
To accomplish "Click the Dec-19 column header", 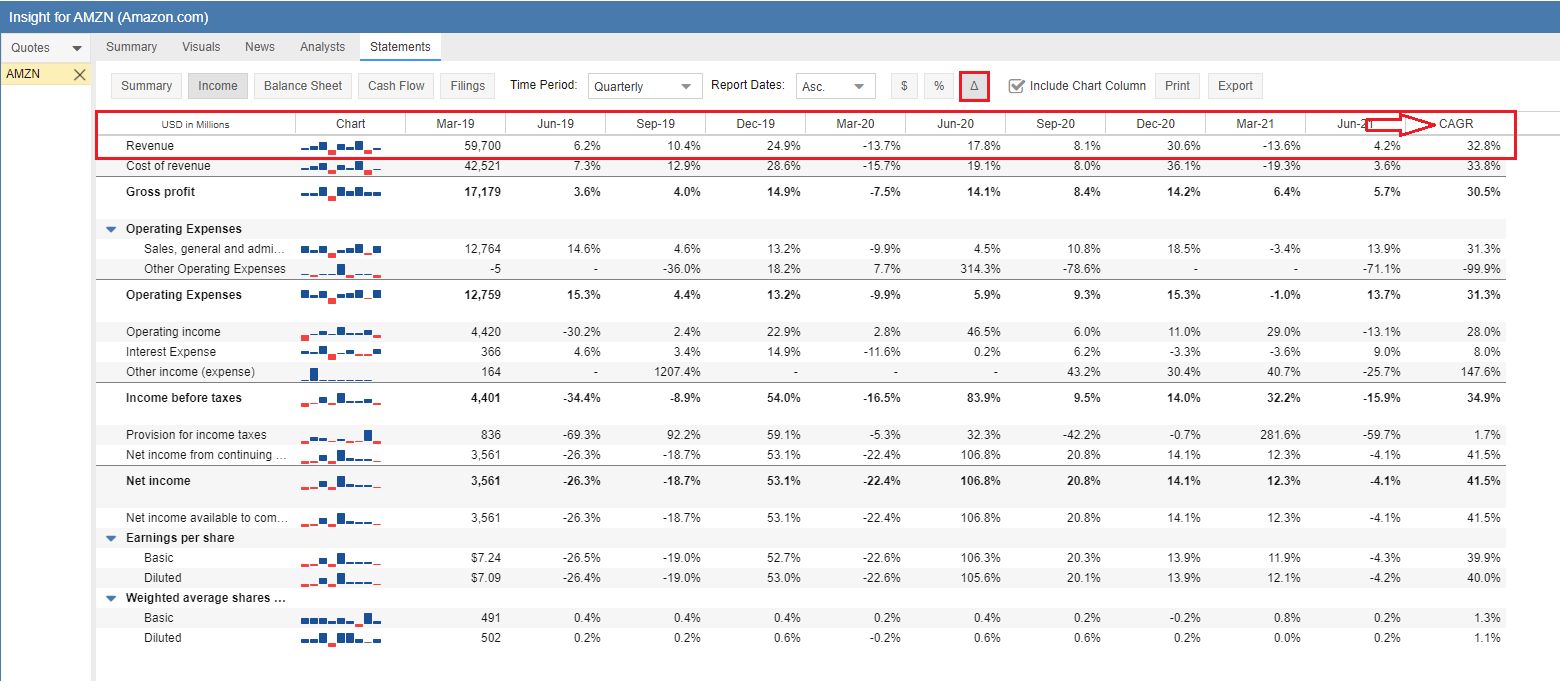I will (x=756, y=124).
